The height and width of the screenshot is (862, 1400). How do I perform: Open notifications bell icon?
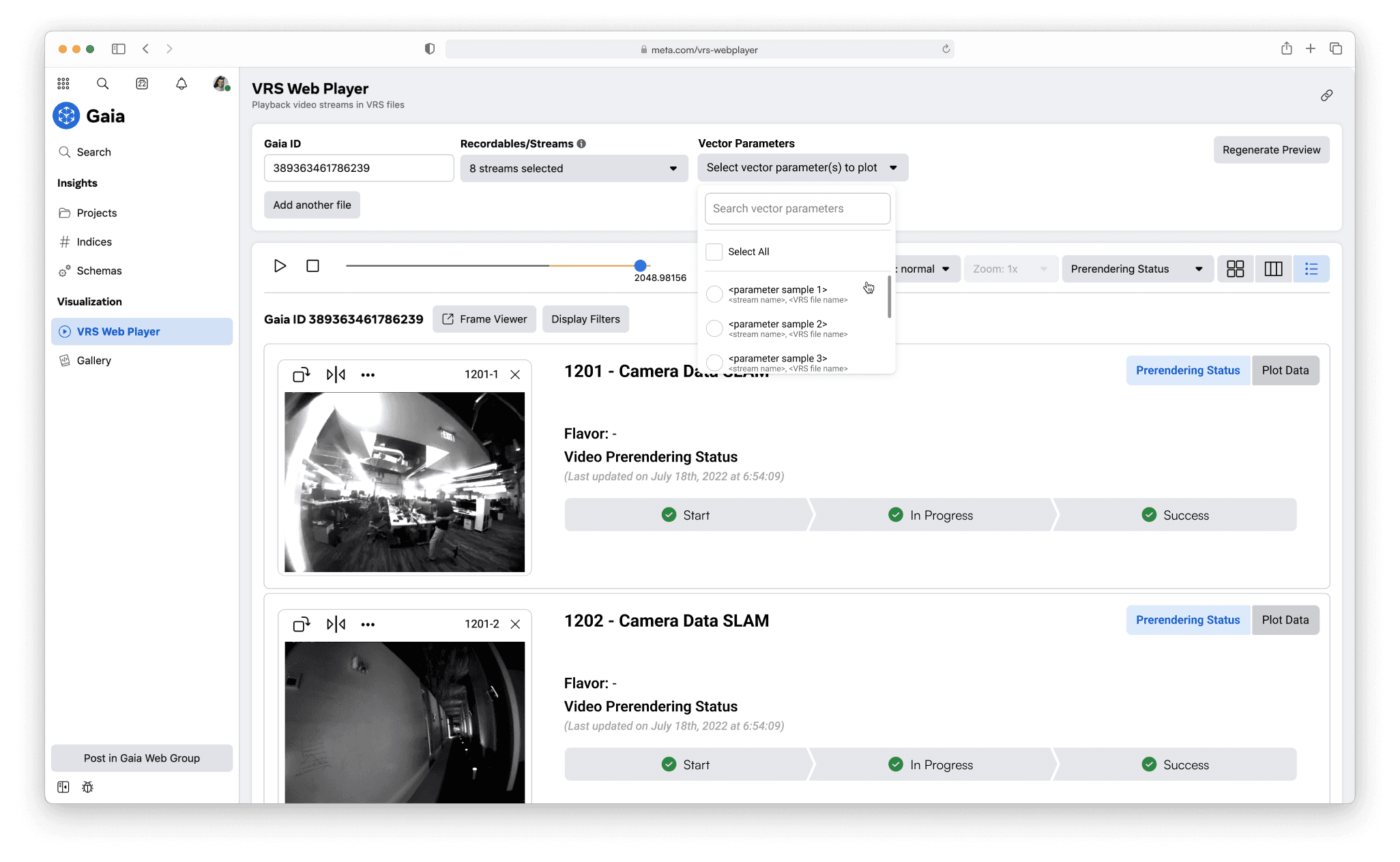[x=181, y=83]
